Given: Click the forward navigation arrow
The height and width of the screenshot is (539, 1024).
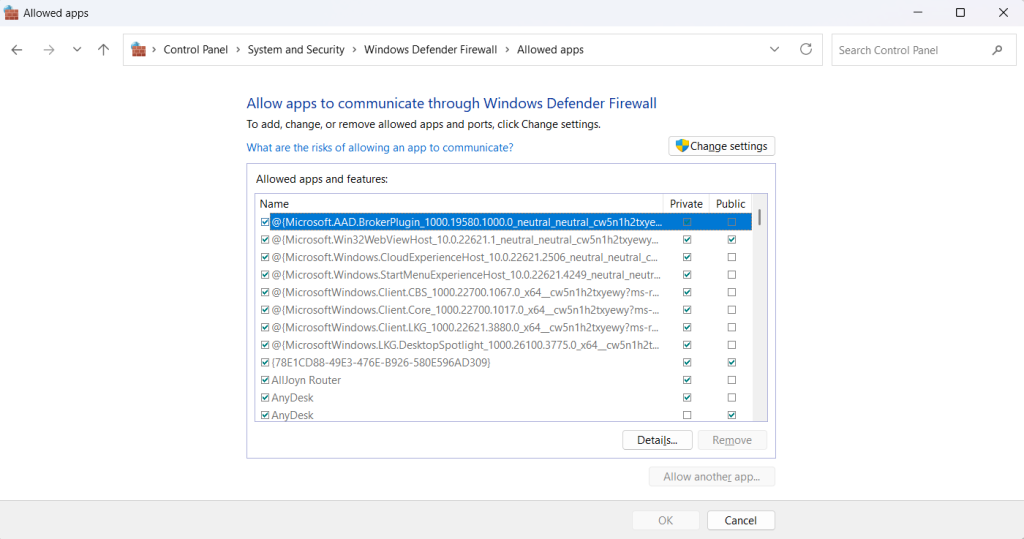Looking at the screenshot, I should (x=48, y=50).
